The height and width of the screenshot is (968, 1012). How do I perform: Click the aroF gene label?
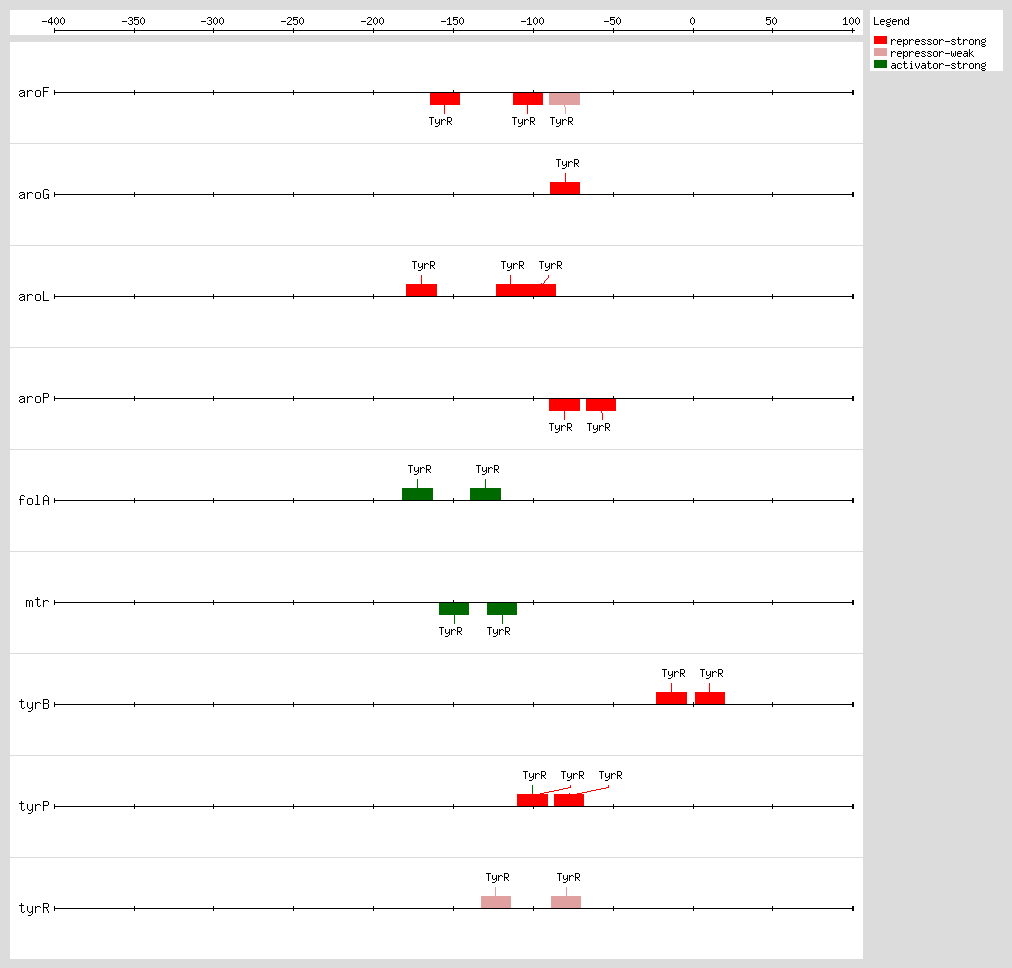34,93
